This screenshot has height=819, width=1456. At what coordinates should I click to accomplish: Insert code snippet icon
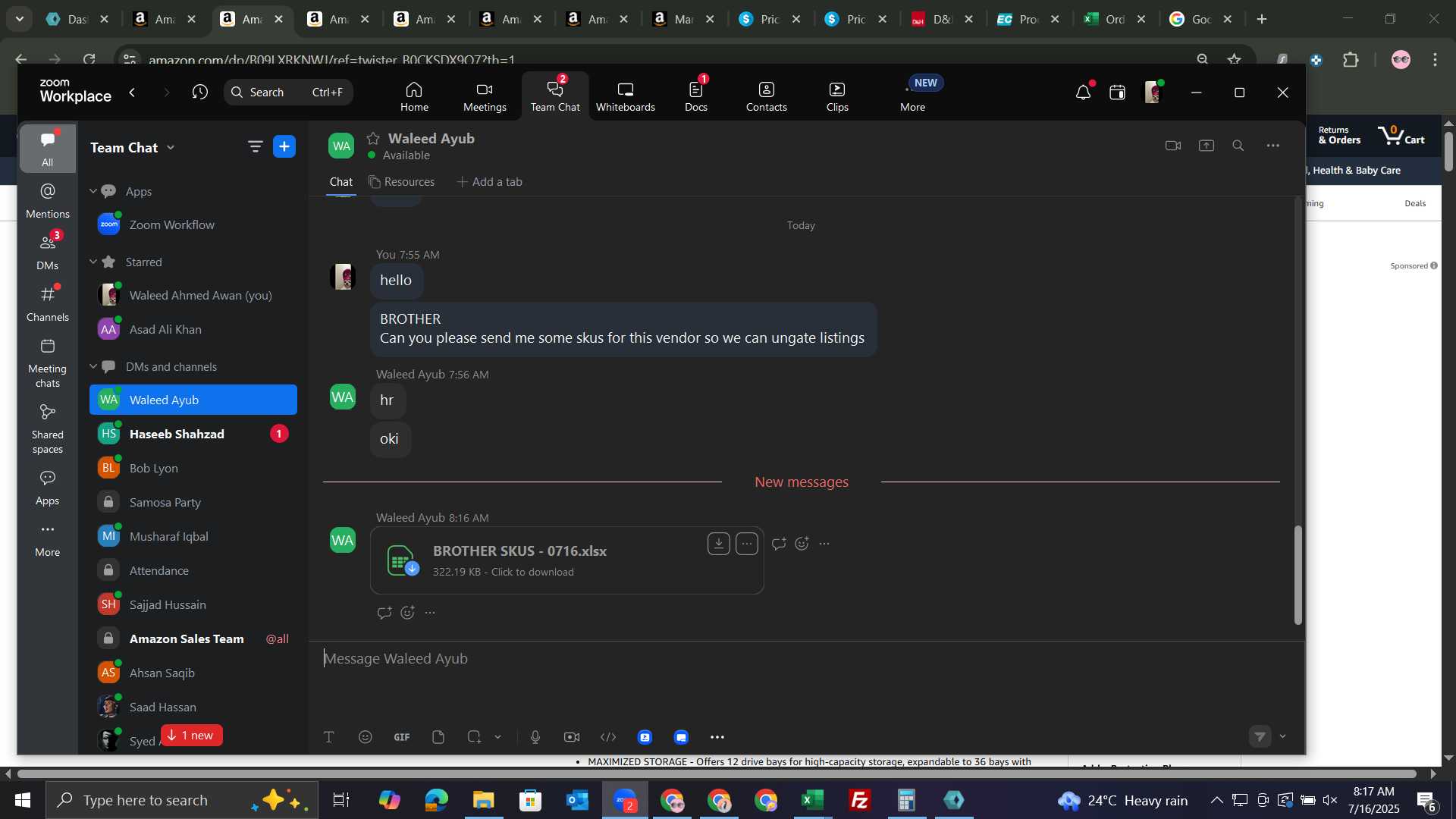point(608,737)
